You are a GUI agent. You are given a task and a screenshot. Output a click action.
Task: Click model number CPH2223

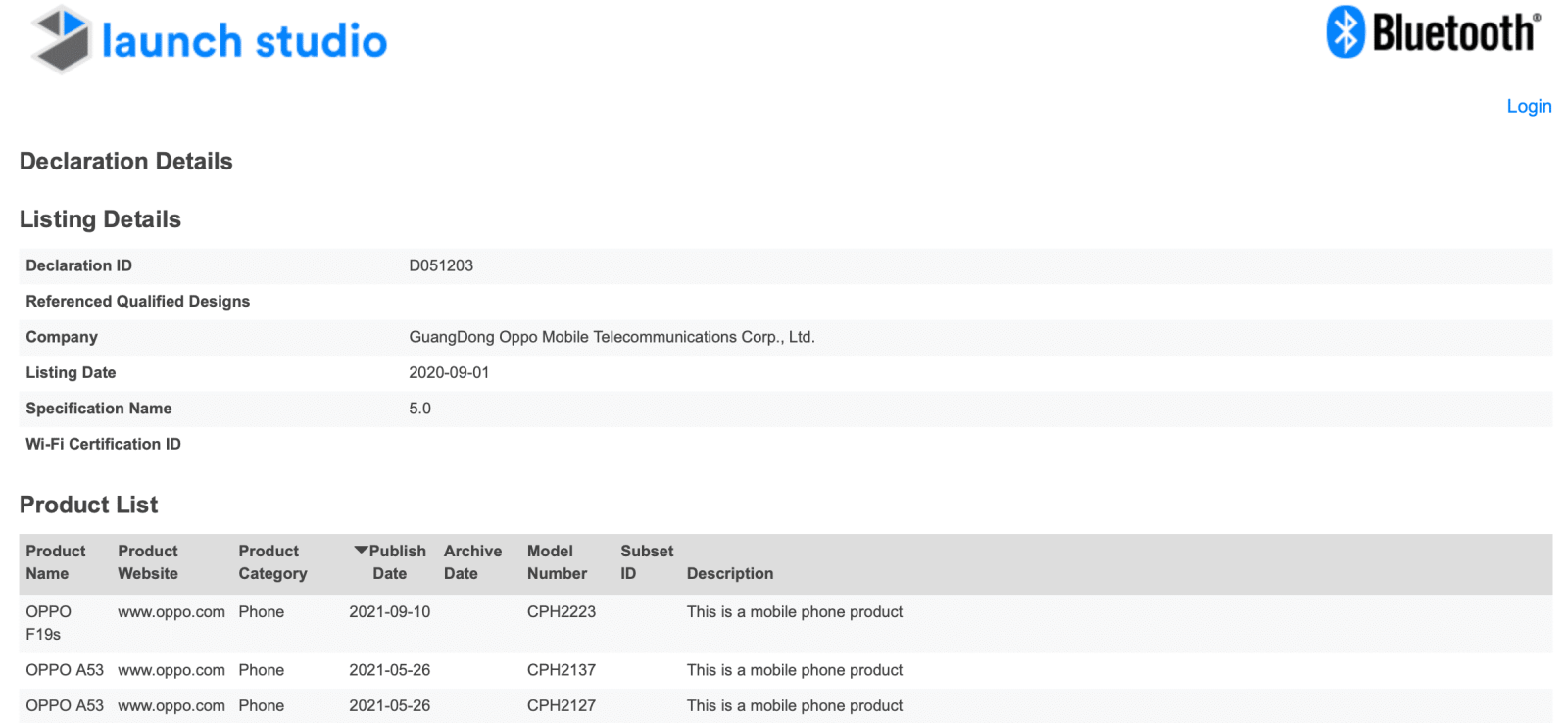pyautogui.click(x=562, y=612)
